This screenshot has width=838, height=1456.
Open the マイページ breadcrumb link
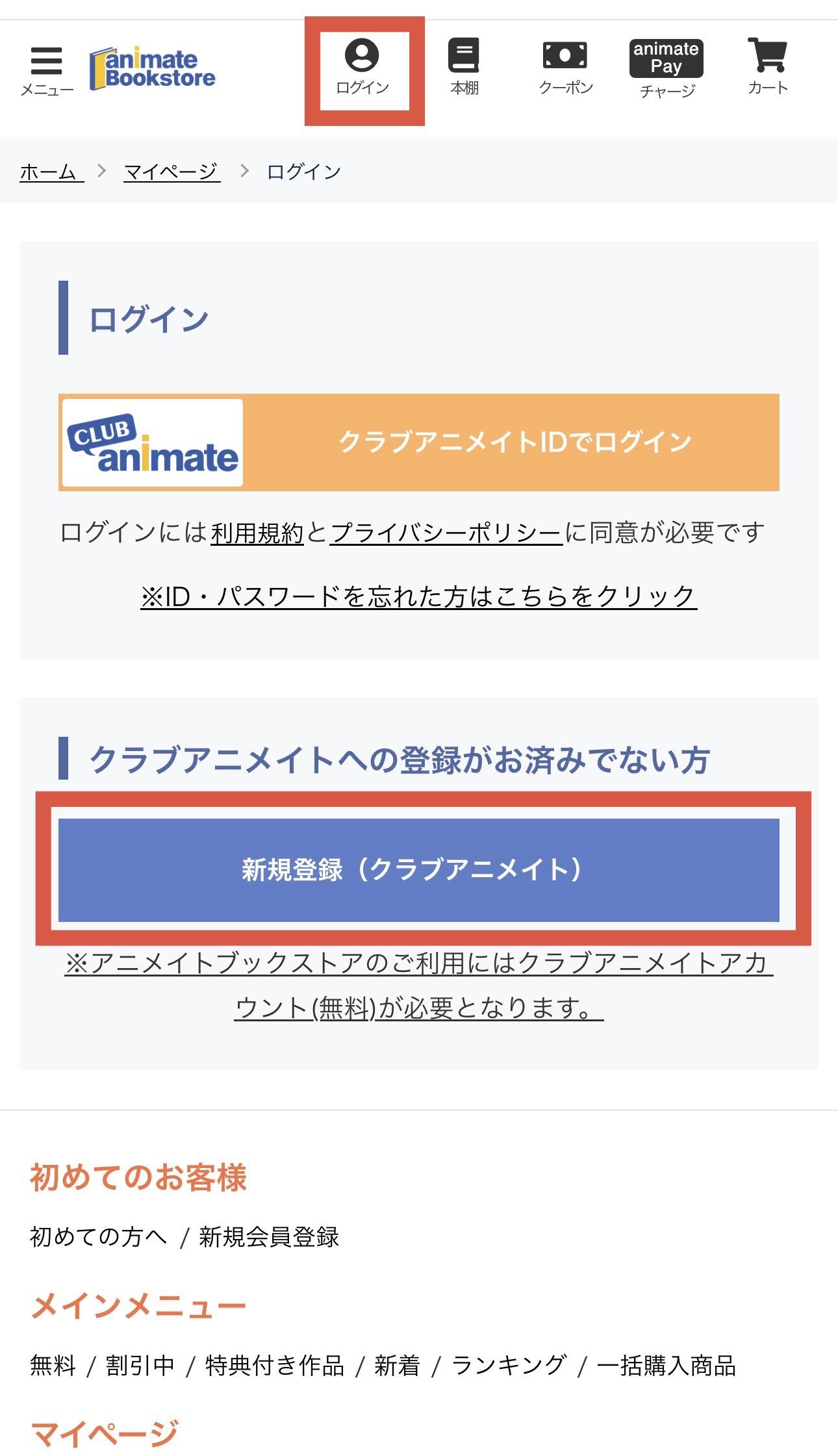tap(171, 170)
